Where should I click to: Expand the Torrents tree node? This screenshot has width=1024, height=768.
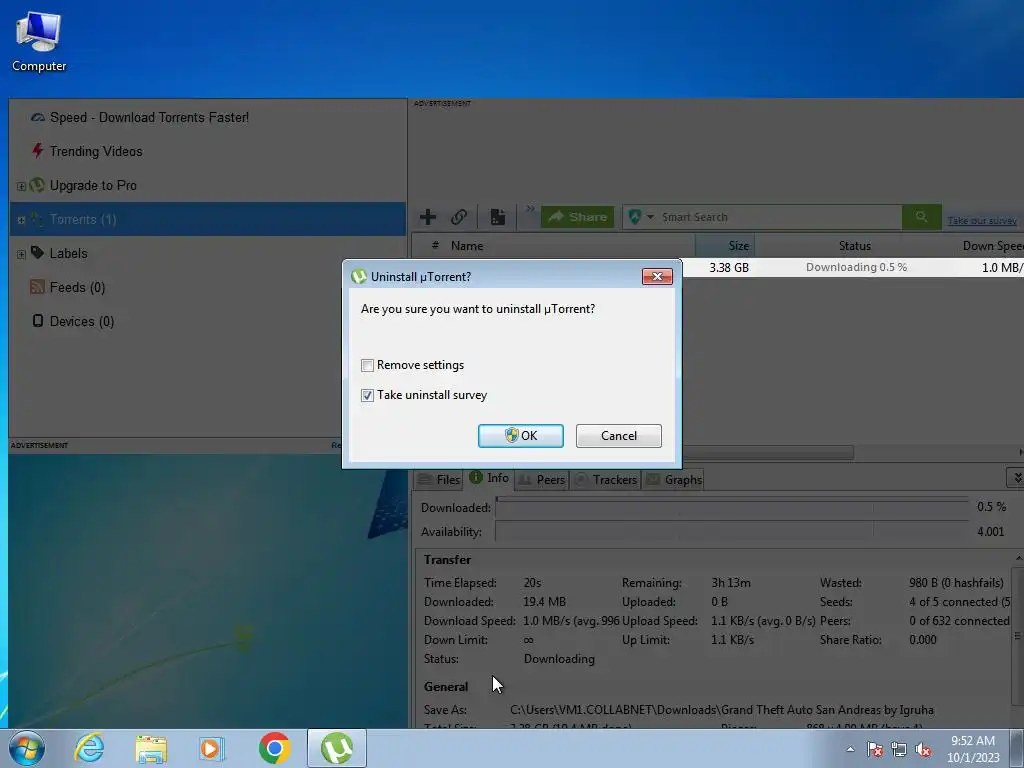click(21, 220)
